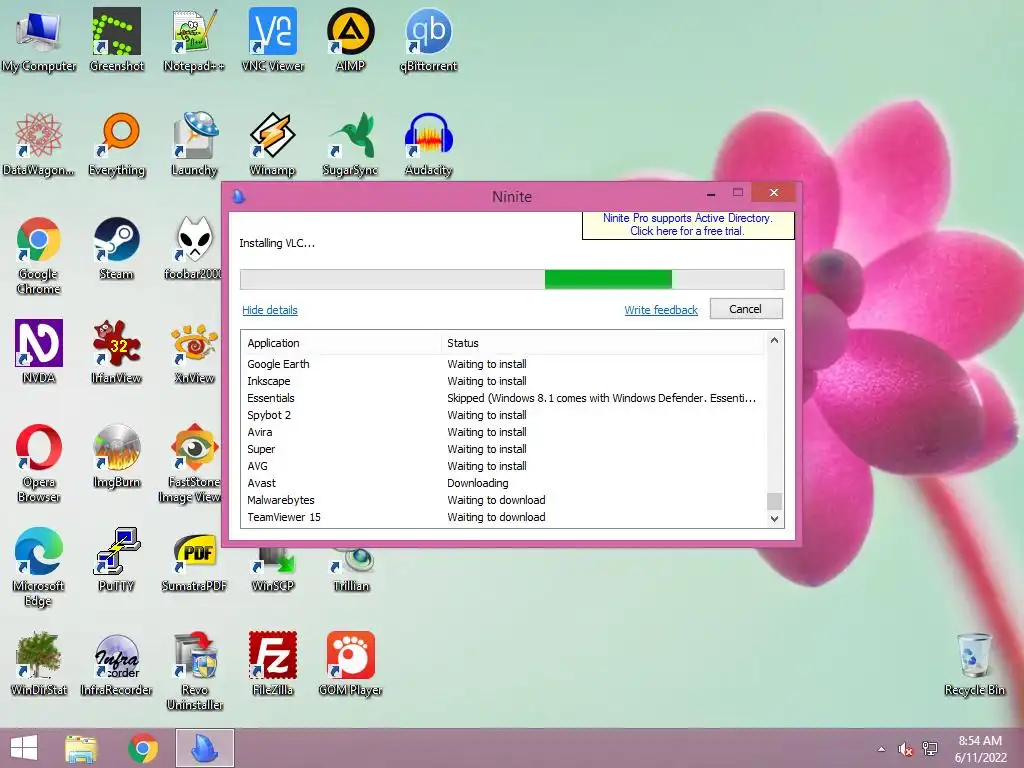Select the XnView desktop shortcut
The width and height of the screenshot is (1024, 768).
[x=194, y=351]
